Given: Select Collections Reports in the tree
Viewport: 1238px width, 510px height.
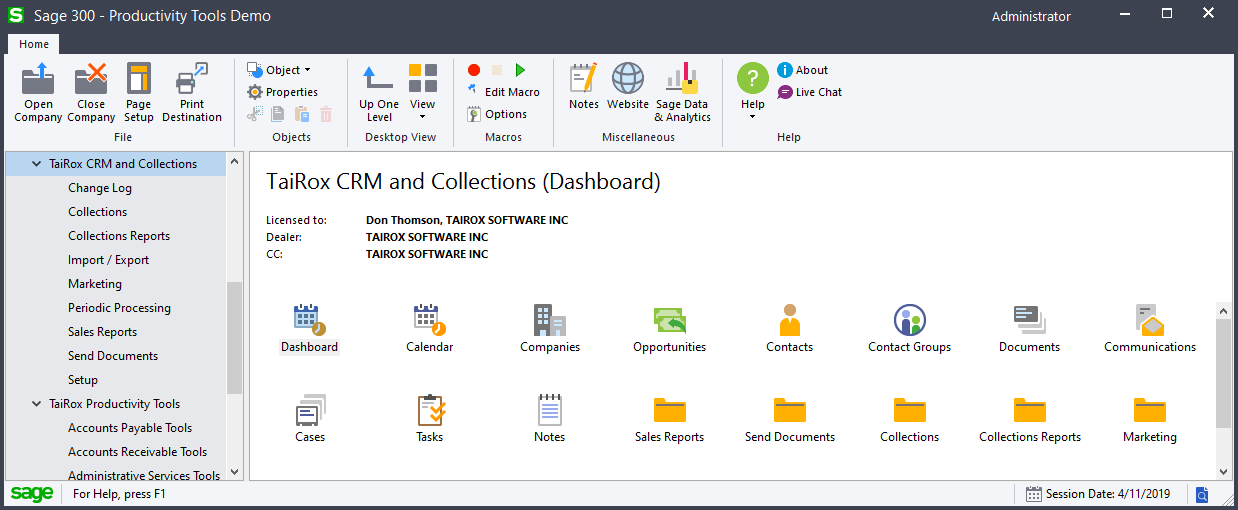Looking at the screenshot, I should (x=119, y=236).
